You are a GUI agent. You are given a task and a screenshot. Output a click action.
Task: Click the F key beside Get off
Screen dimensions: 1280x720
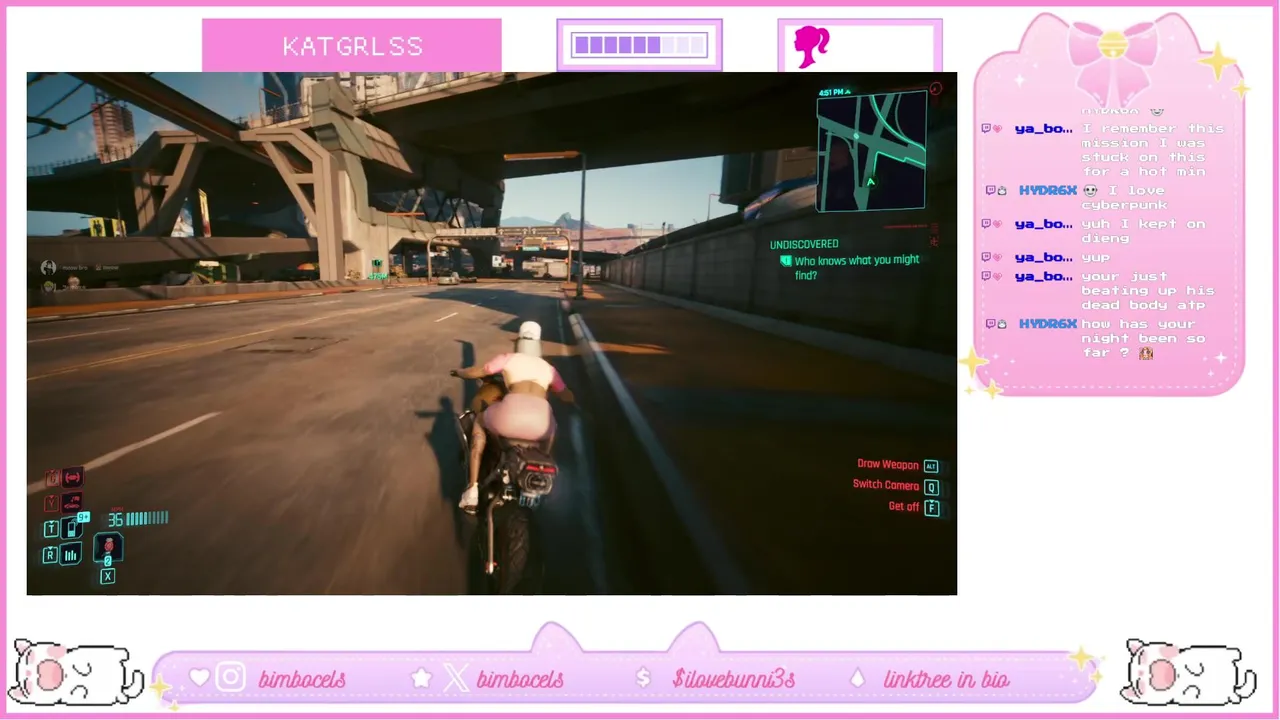(931, 508)
